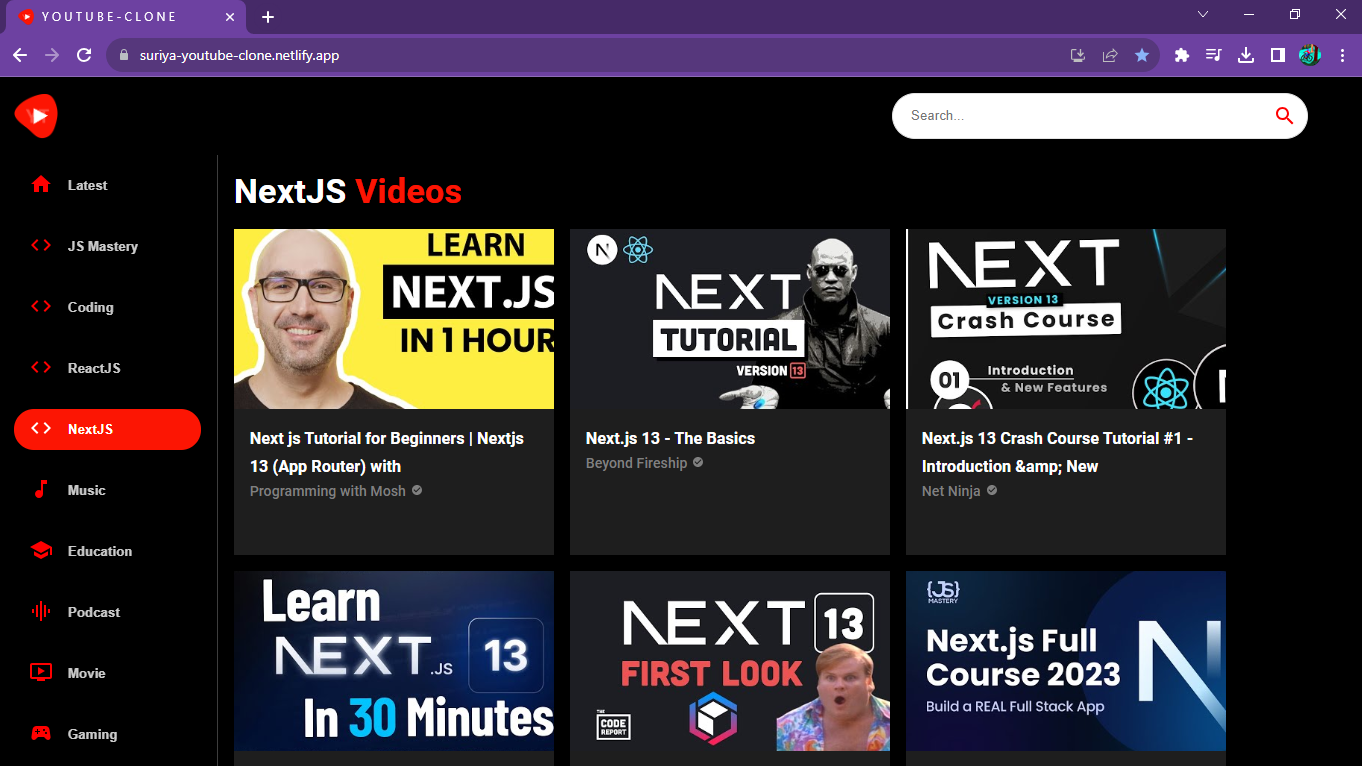View the site lock information
Image resolution: width=1362 pixels, height=766 pixels.
pyautogui.click(x=124, y=55)
